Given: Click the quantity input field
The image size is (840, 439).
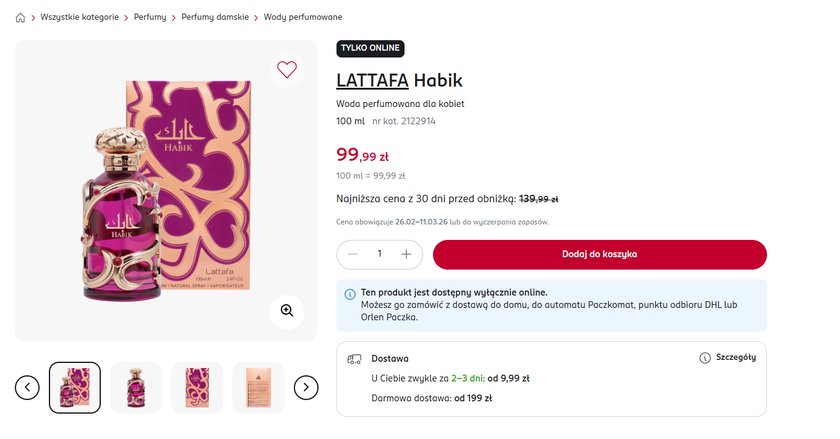Looking at the screenshot, I should pos(380,255).
